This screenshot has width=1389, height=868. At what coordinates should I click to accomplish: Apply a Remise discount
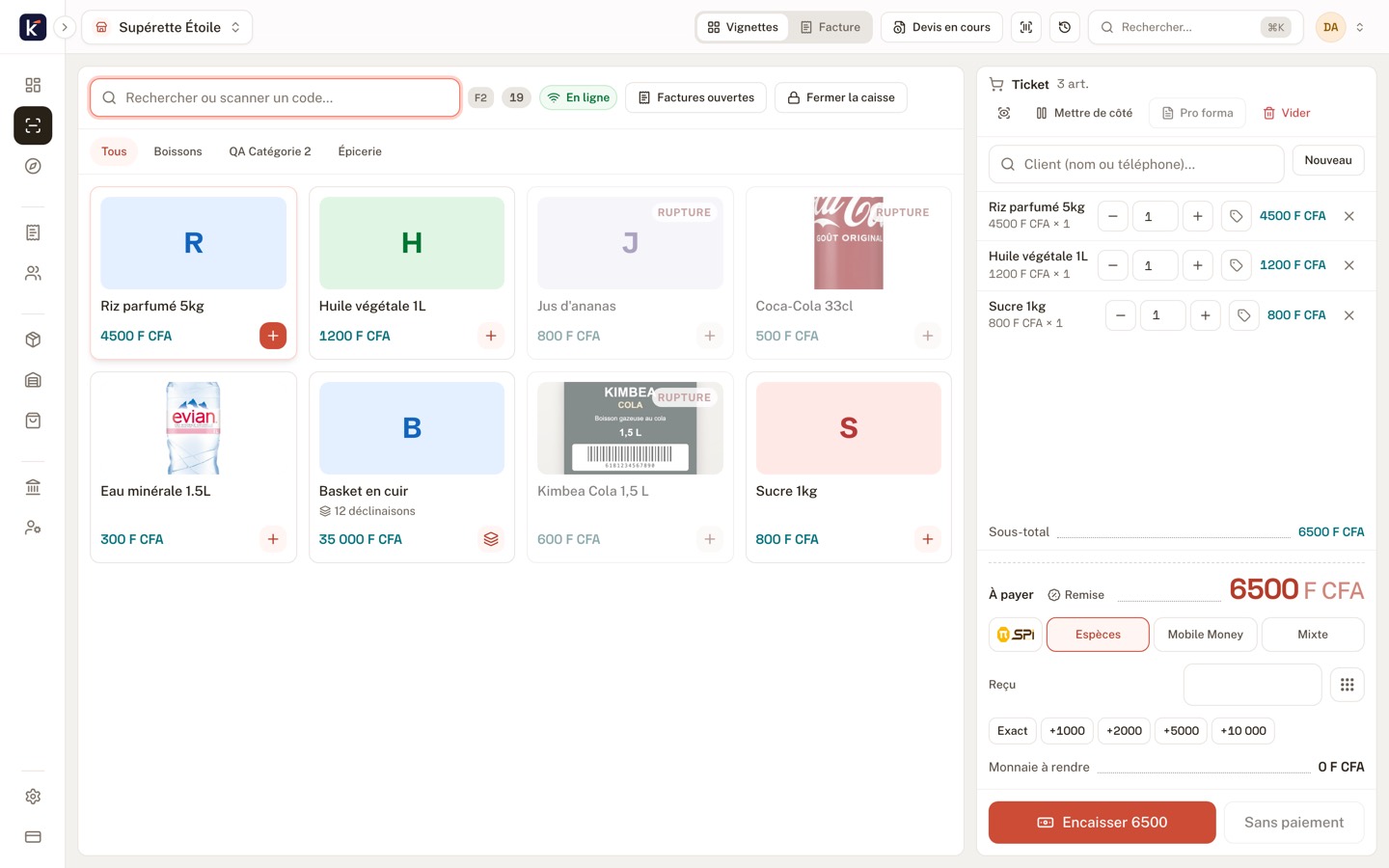1076,595
